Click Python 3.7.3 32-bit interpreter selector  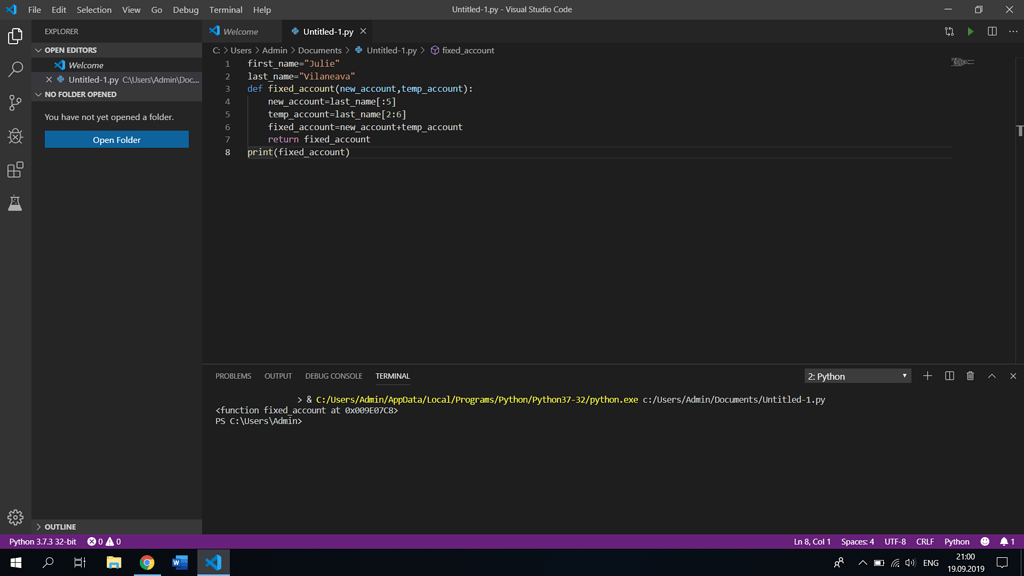pyautogui.click(x=42, y=542)
